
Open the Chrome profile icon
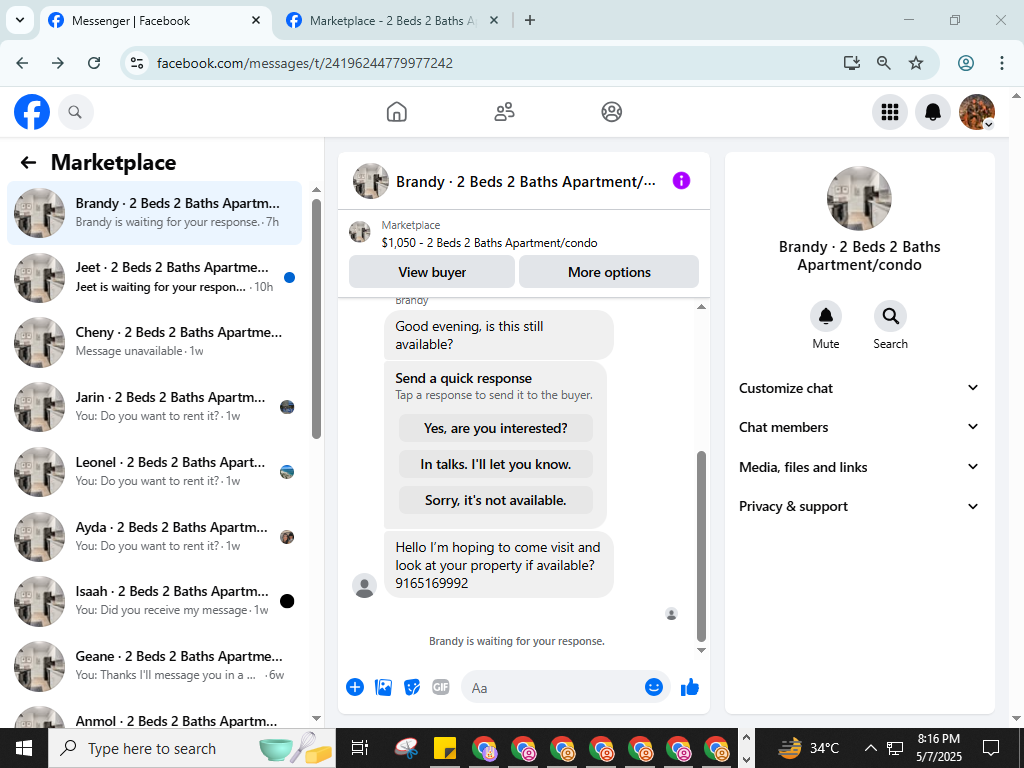(x=966, y=63)
